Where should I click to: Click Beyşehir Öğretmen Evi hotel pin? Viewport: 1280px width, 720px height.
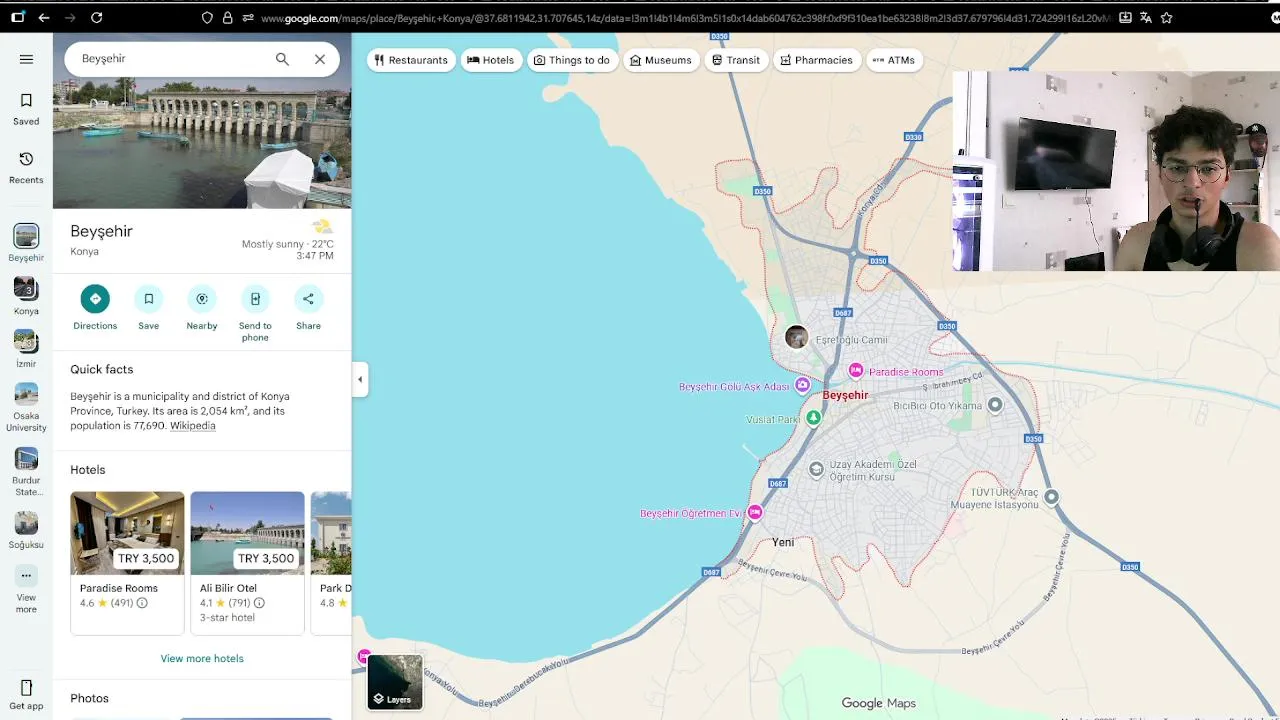pos(755,512)
